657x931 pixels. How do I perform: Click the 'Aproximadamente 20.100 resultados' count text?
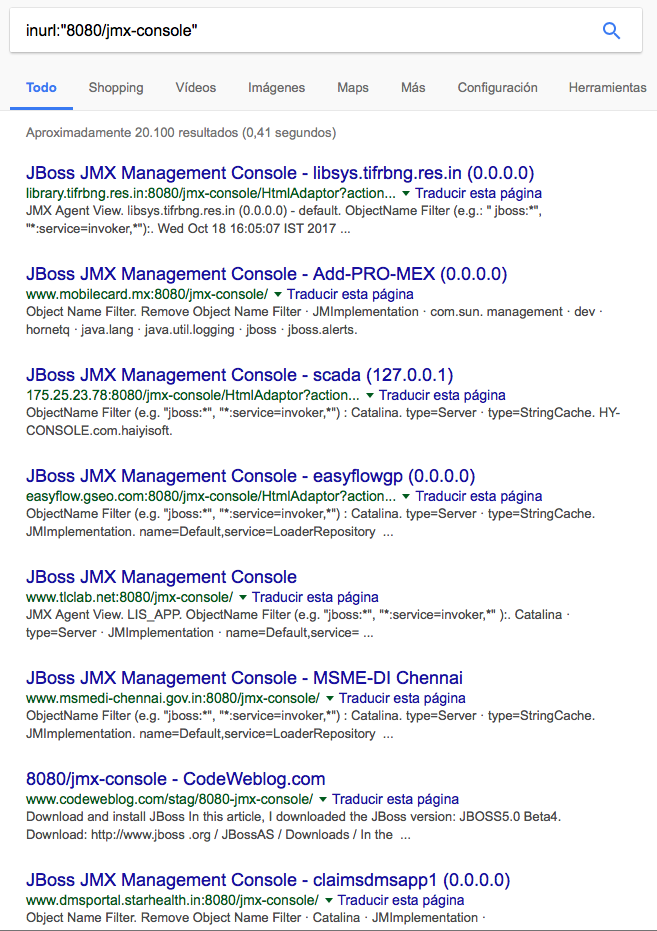pyautogui.click(x=181, y=132)
